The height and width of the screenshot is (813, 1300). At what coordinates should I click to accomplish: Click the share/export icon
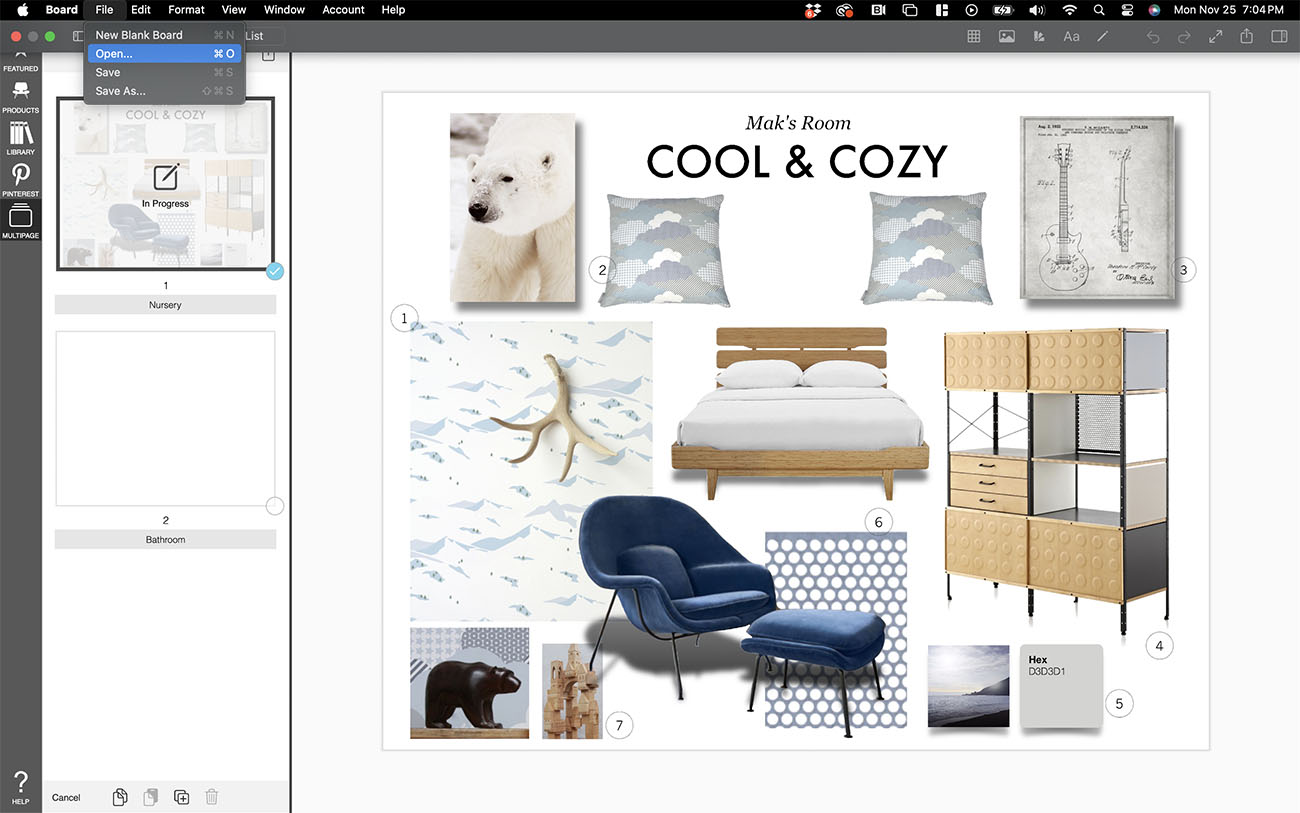[x=1247, y=36]
